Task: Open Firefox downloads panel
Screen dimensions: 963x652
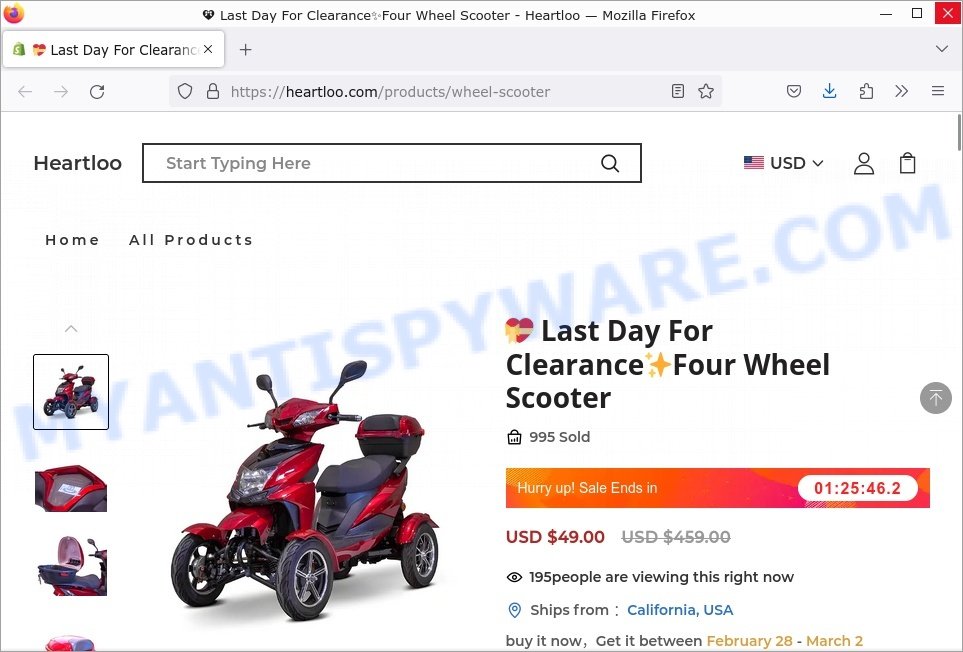Action: coord(829,91)
